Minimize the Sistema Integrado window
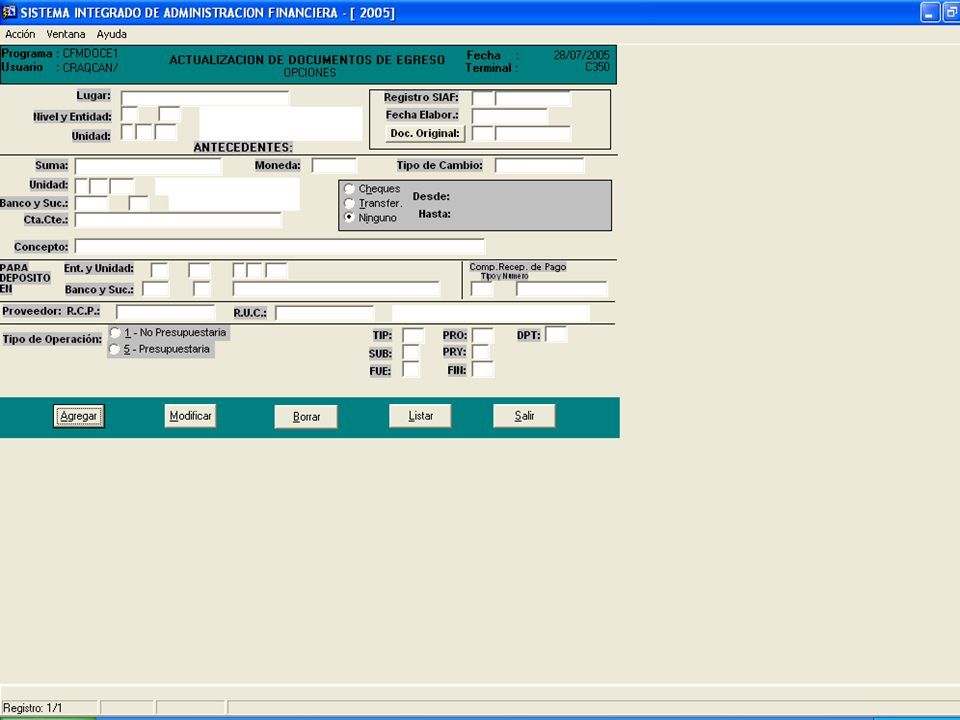 [929, 12]
